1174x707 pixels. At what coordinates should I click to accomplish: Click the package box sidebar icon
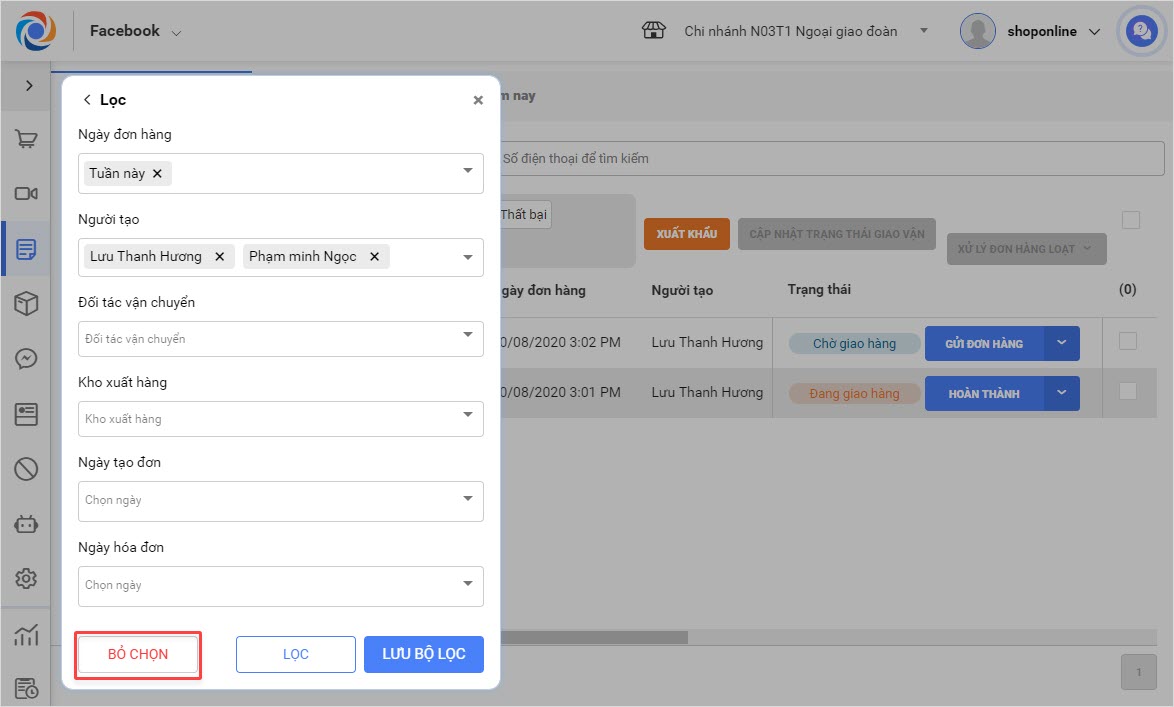27,304
